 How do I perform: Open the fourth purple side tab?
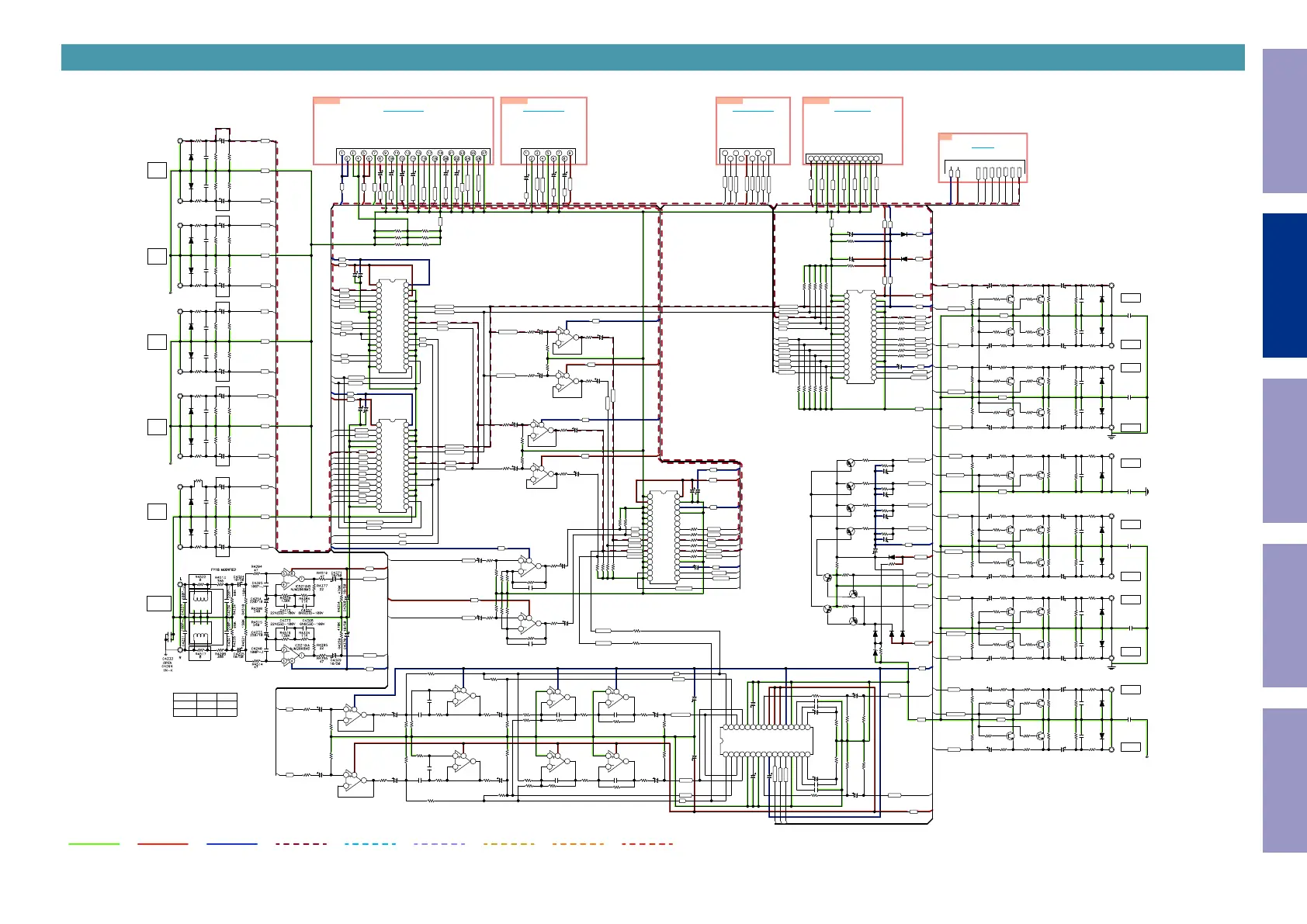click(x=1284, y=615)
